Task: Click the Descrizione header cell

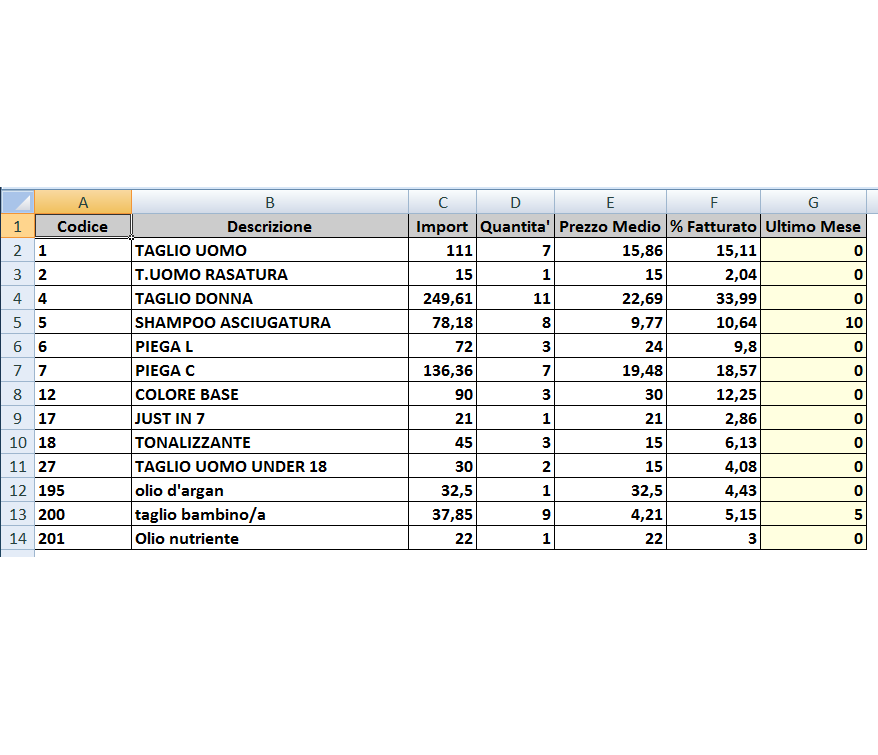Action: tap(271, 226)
